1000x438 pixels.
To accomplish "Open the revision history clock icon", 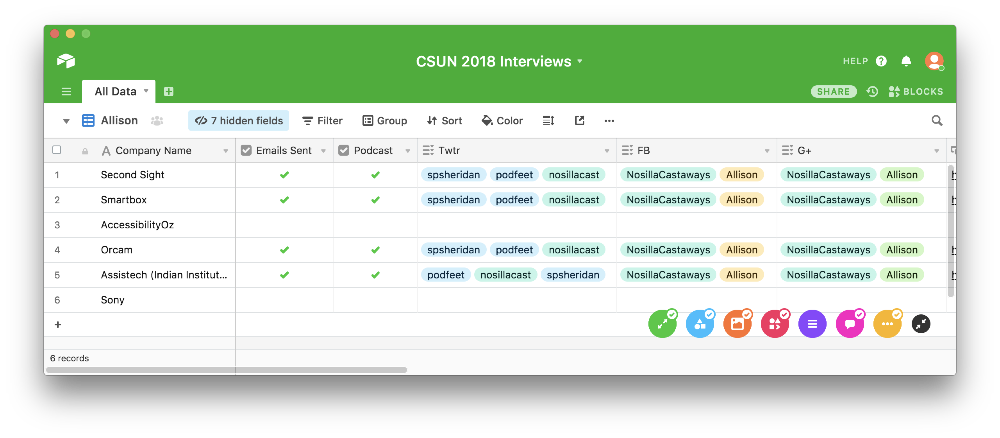I will click(872, 91).
